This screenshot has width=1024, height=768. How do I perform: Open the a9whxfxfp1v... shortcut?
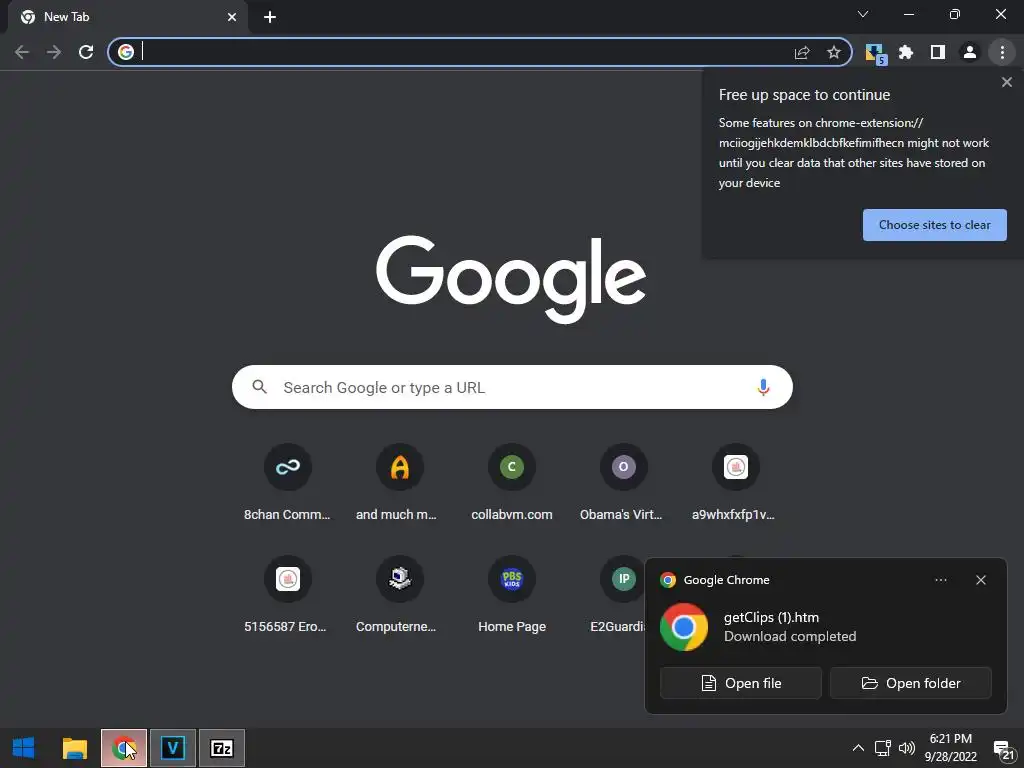(x=735, y=484)
